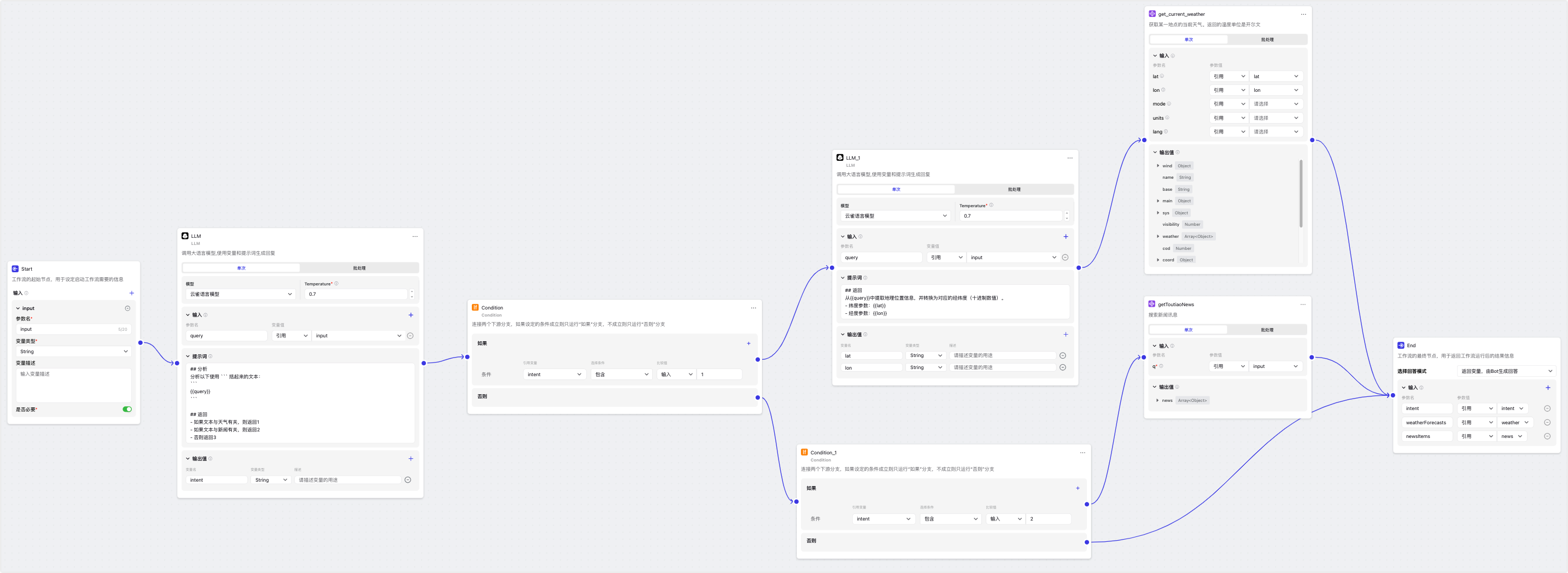Viewport: 1568px width, 573px height.
Task: Click the info icon beside the units parameter
Action: (1167, 118)
